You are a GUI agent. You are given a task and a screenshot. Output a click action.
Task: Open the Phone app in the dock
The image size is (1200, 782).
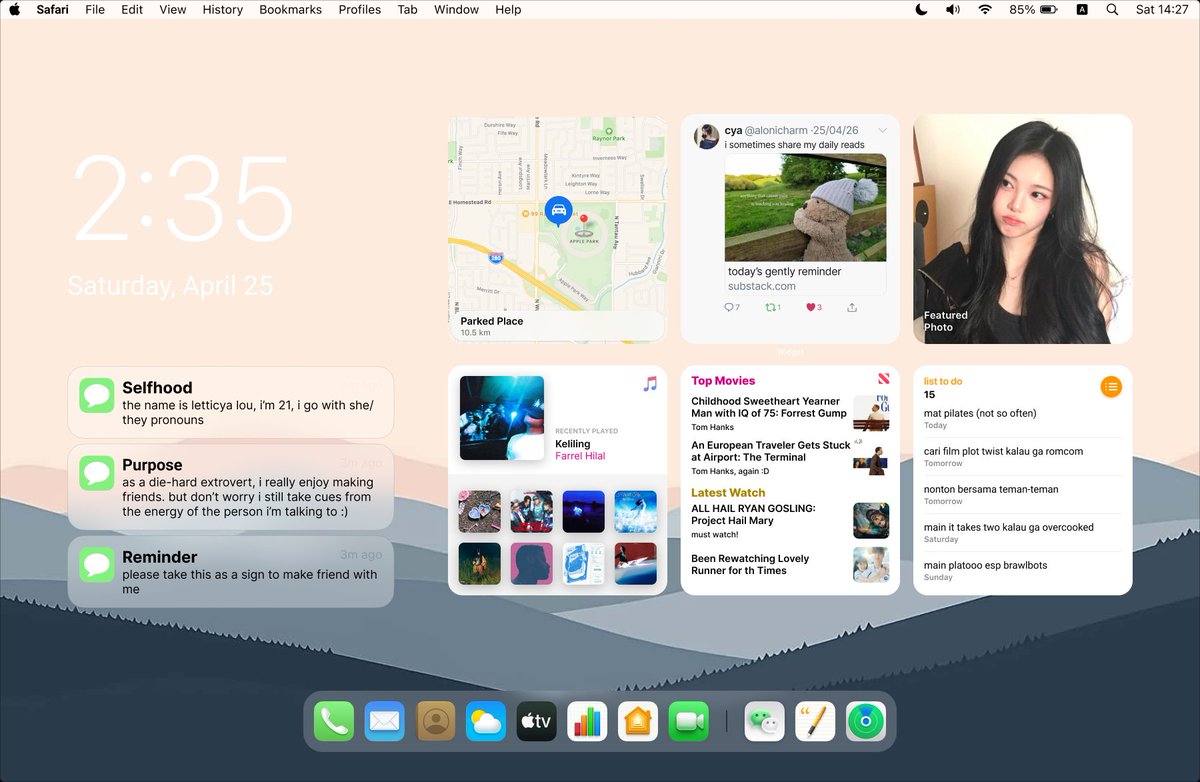tap(334, 721)
